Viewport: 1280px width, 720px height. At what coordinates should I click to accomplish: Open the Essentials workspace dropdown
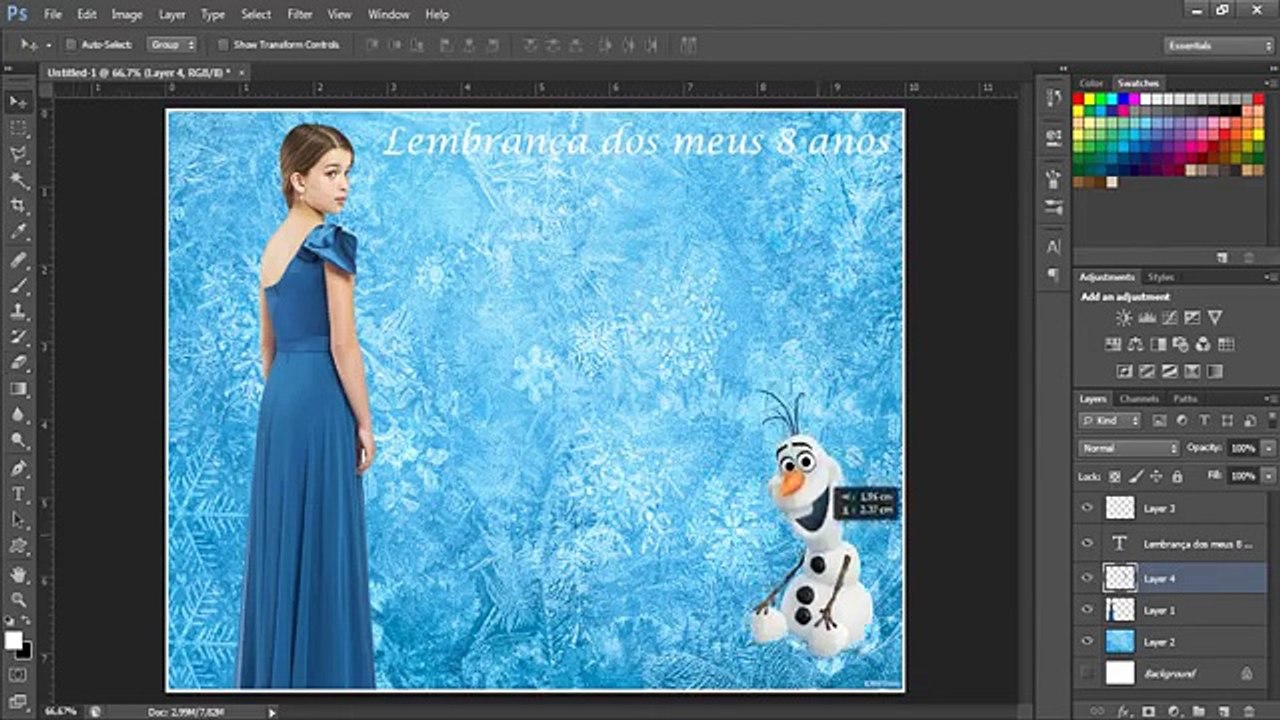click(1218, 46)
